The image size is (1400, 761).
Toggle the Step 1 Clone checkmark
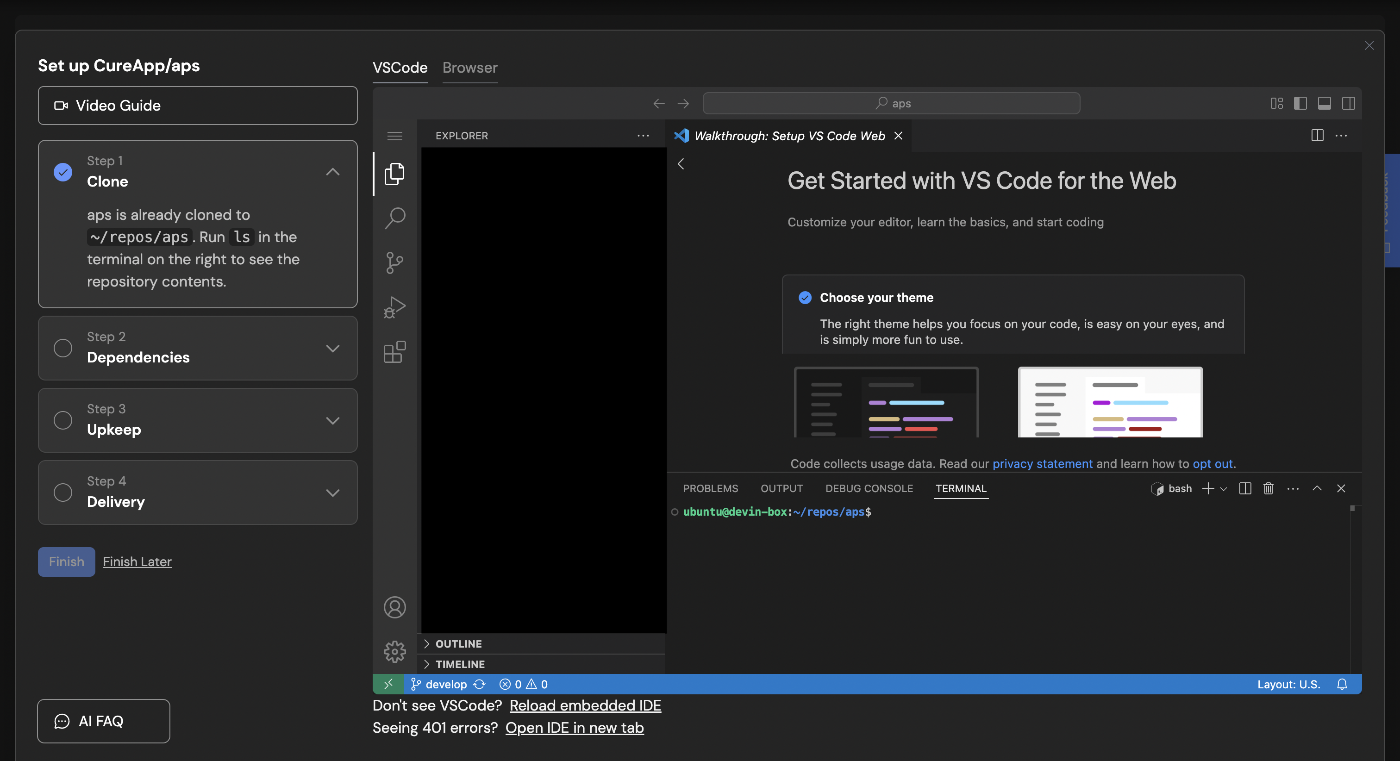[x=63, y=172]
